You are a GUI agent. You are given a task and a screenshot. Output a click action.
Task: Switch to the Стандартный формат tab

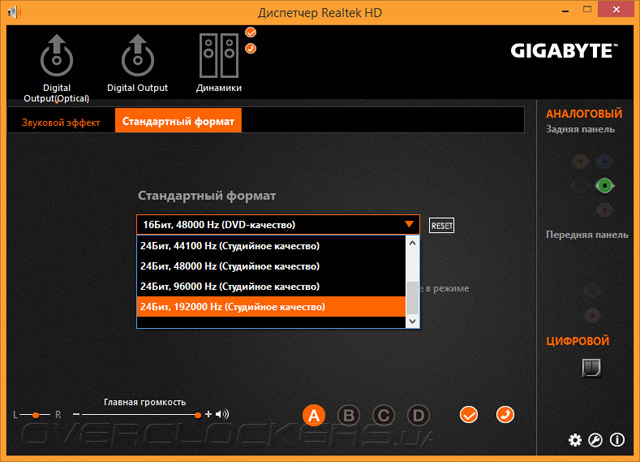point(178,121)
